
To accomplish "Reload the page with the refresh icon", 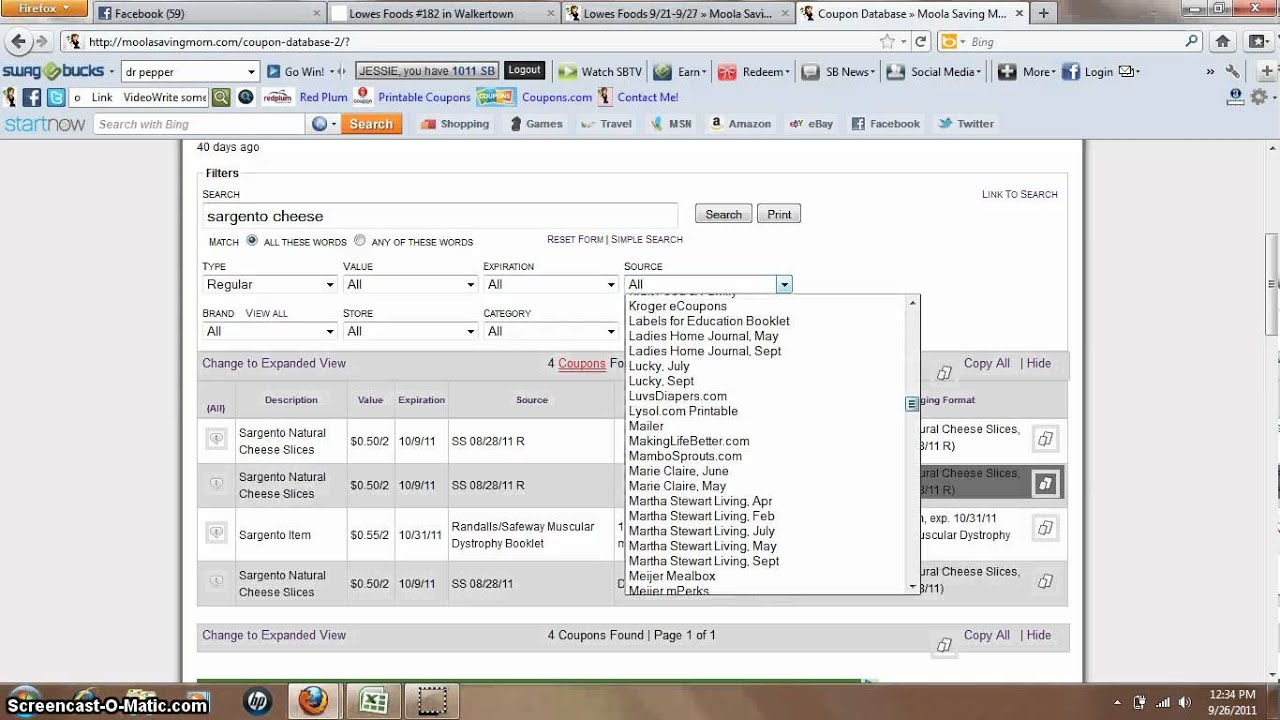I will [x=920, y=42].
